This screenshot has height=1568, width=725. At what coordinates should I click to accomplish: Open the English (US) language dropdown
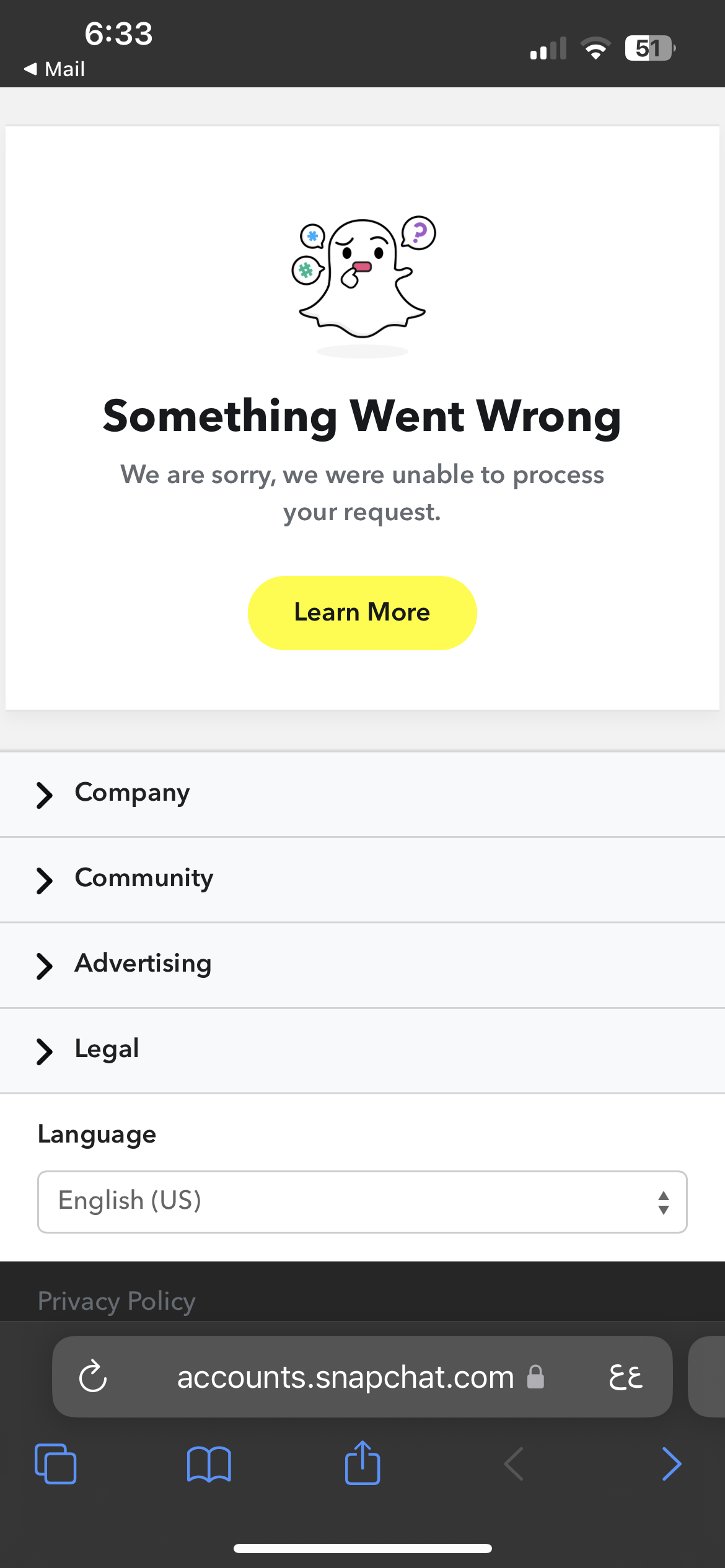point(362,1201)
